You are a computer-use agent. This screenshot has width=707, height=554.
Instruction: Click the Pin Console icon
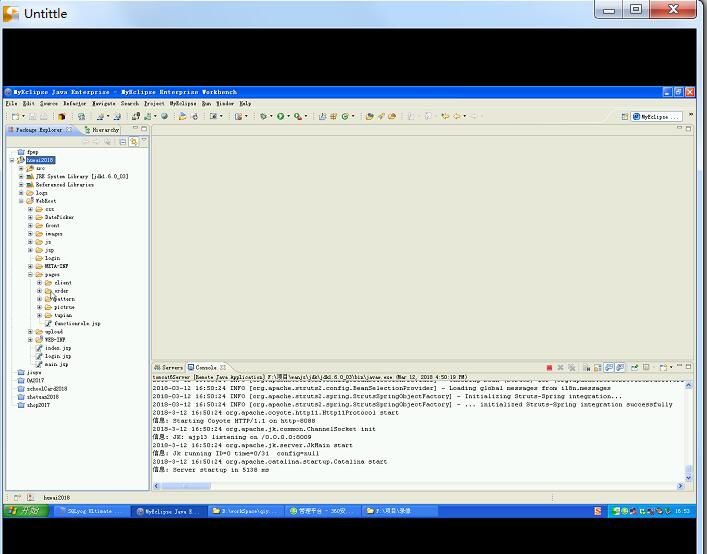tap(634, 368)
